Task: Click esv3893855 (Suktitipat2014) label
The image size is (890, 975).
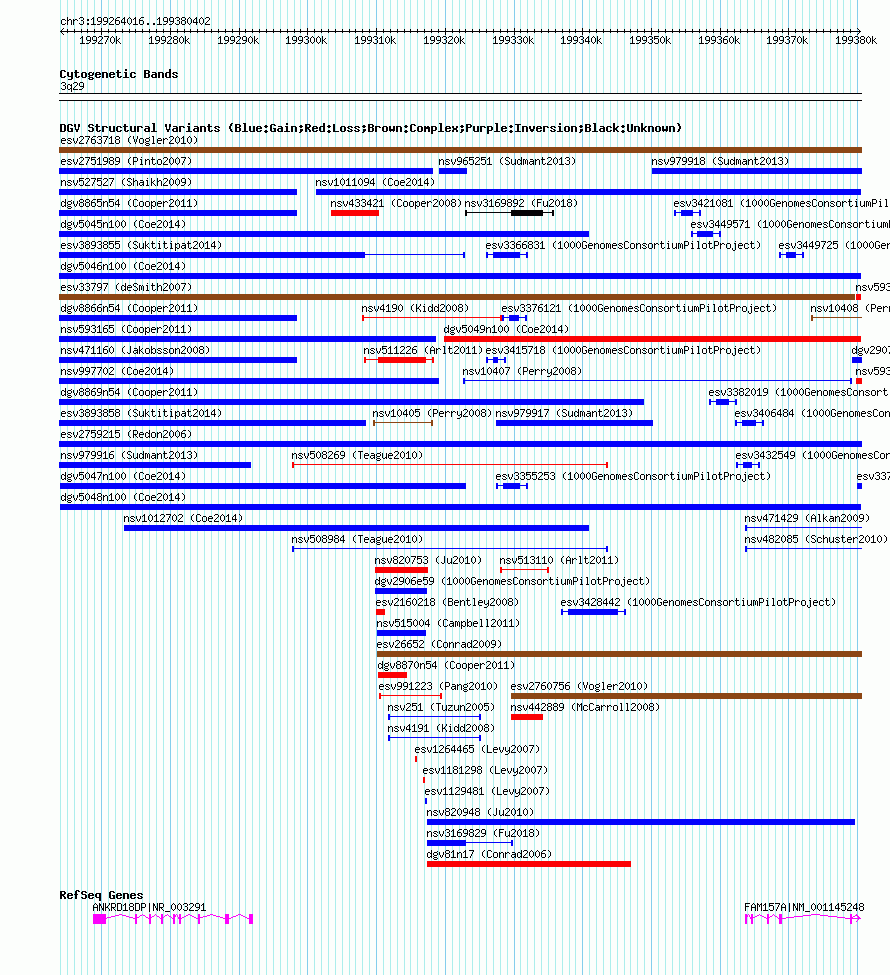Action: pyautogui.click(x=141, y=246)
